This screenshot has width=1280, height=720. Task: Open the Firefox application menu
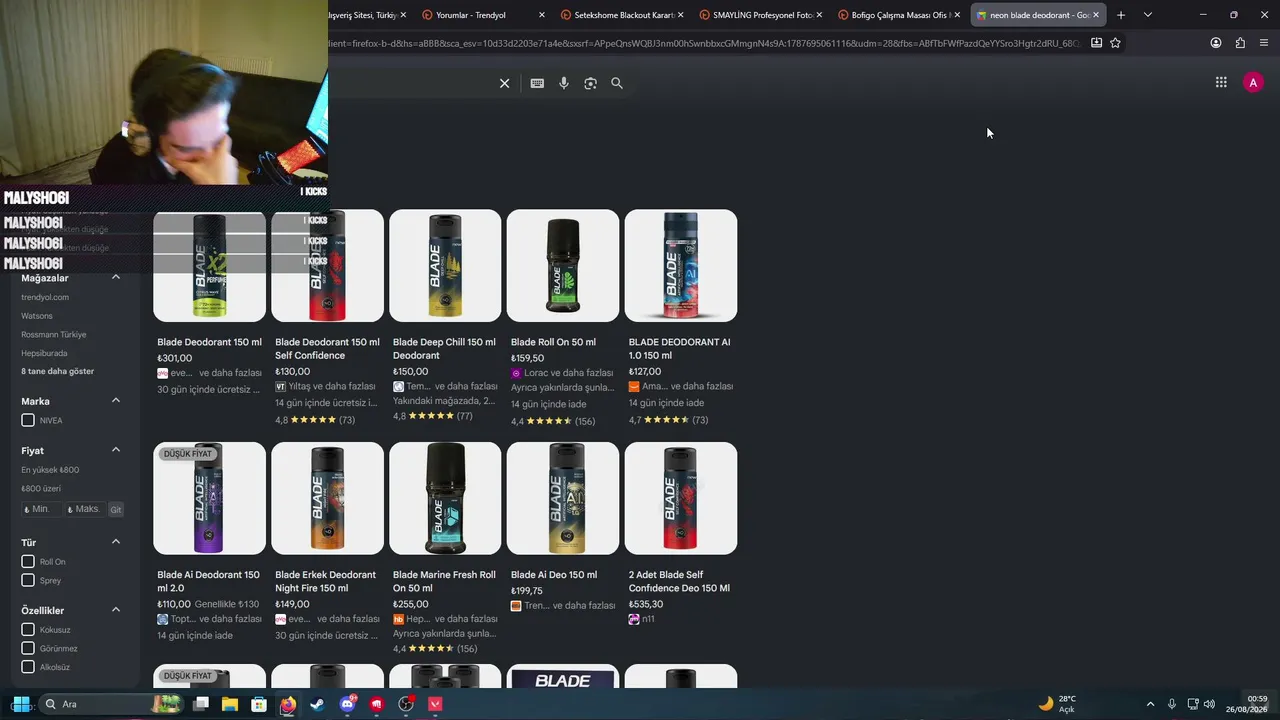point(1264,43)
